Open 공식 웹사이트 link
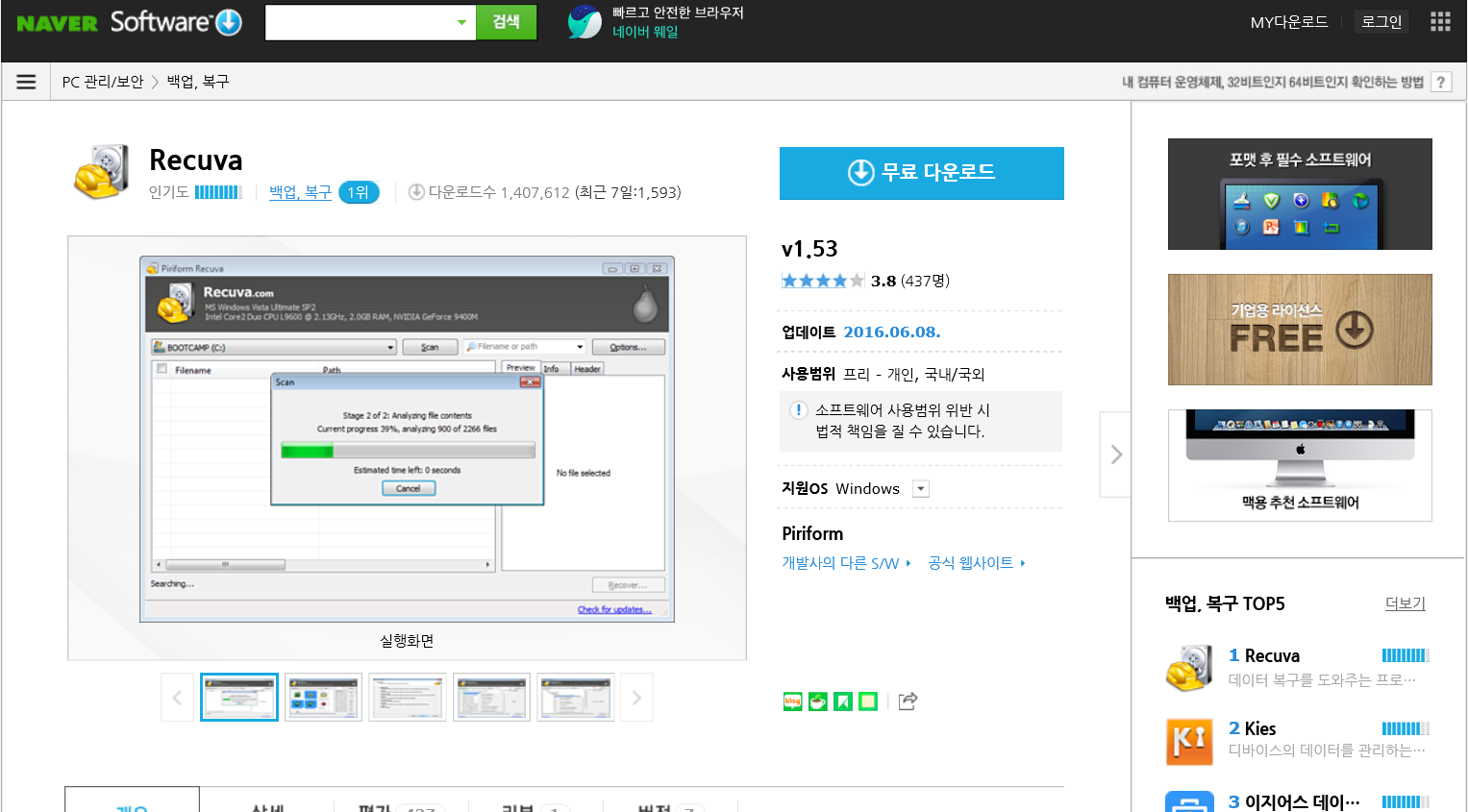This screenshot has width=1468, height=812. pos(977,563)
